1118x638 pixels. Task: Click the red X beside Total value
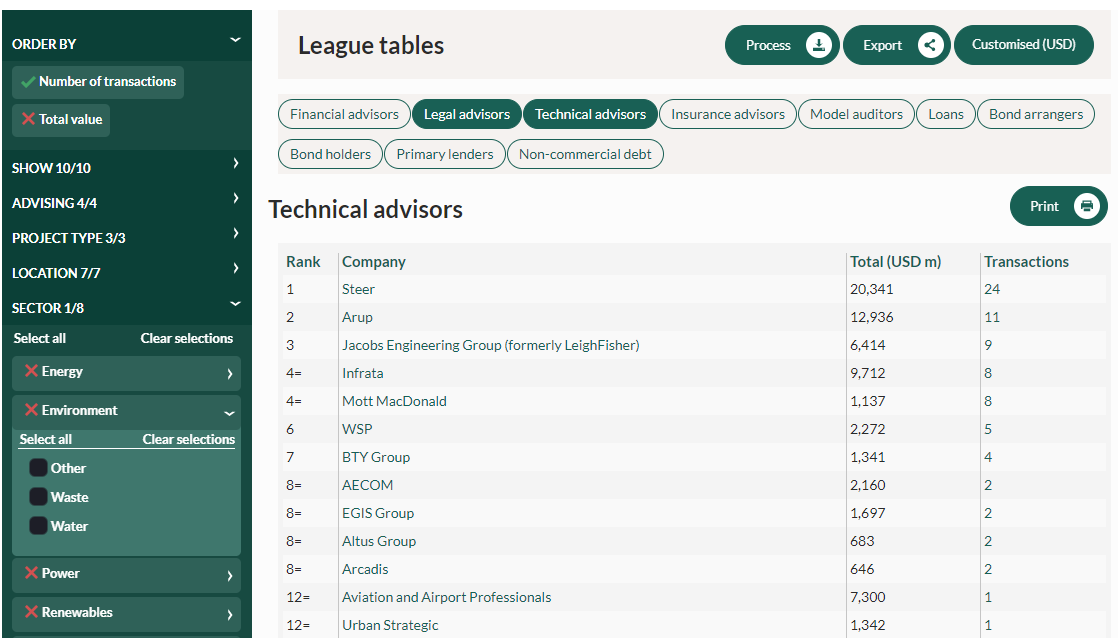tap(28, 119)
